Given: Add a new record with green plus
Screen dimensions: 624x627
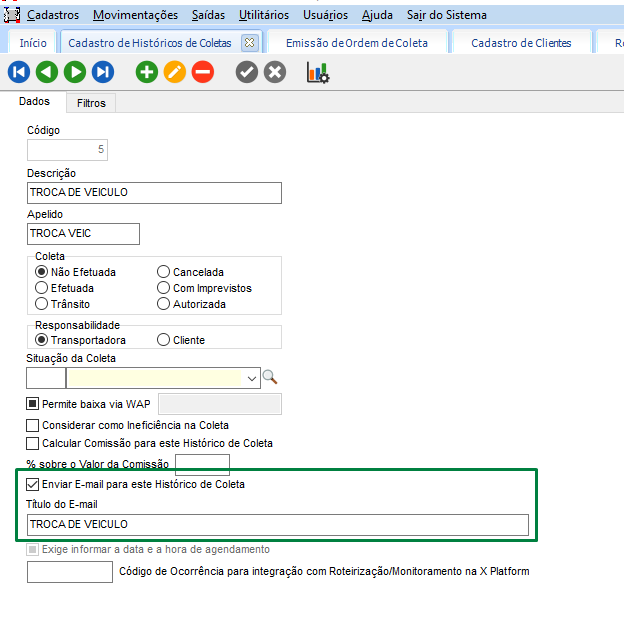Looking at the screenshot, I should click(x=147, y=72).
